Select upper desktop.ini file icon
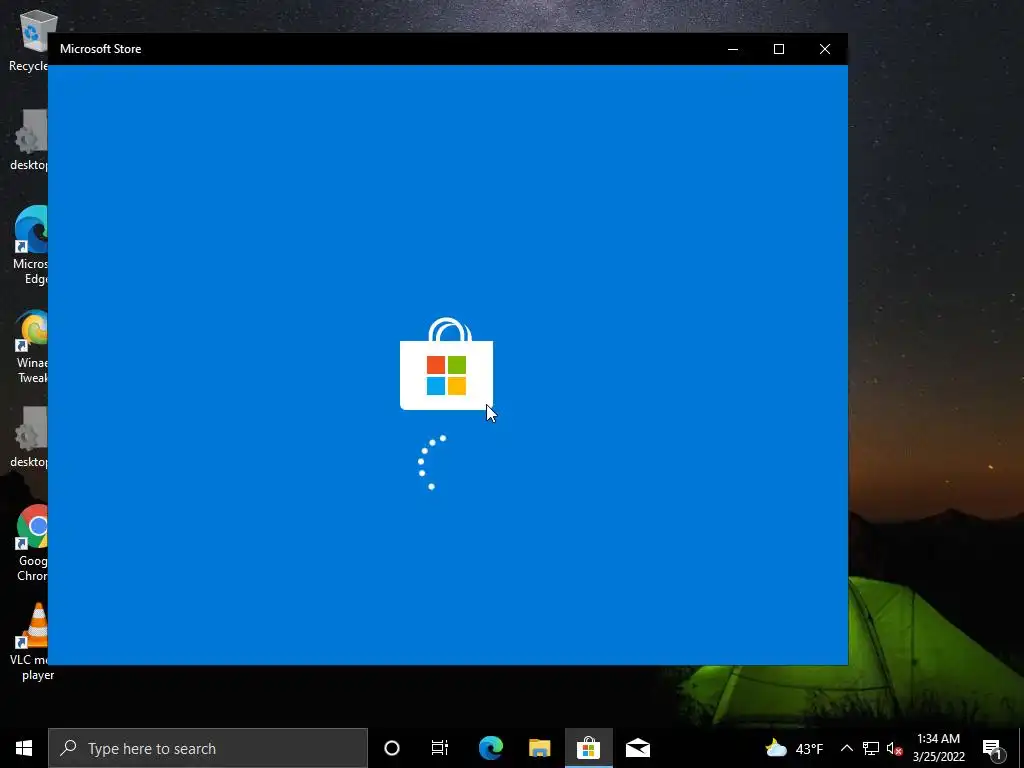 (x=29, y=140)
